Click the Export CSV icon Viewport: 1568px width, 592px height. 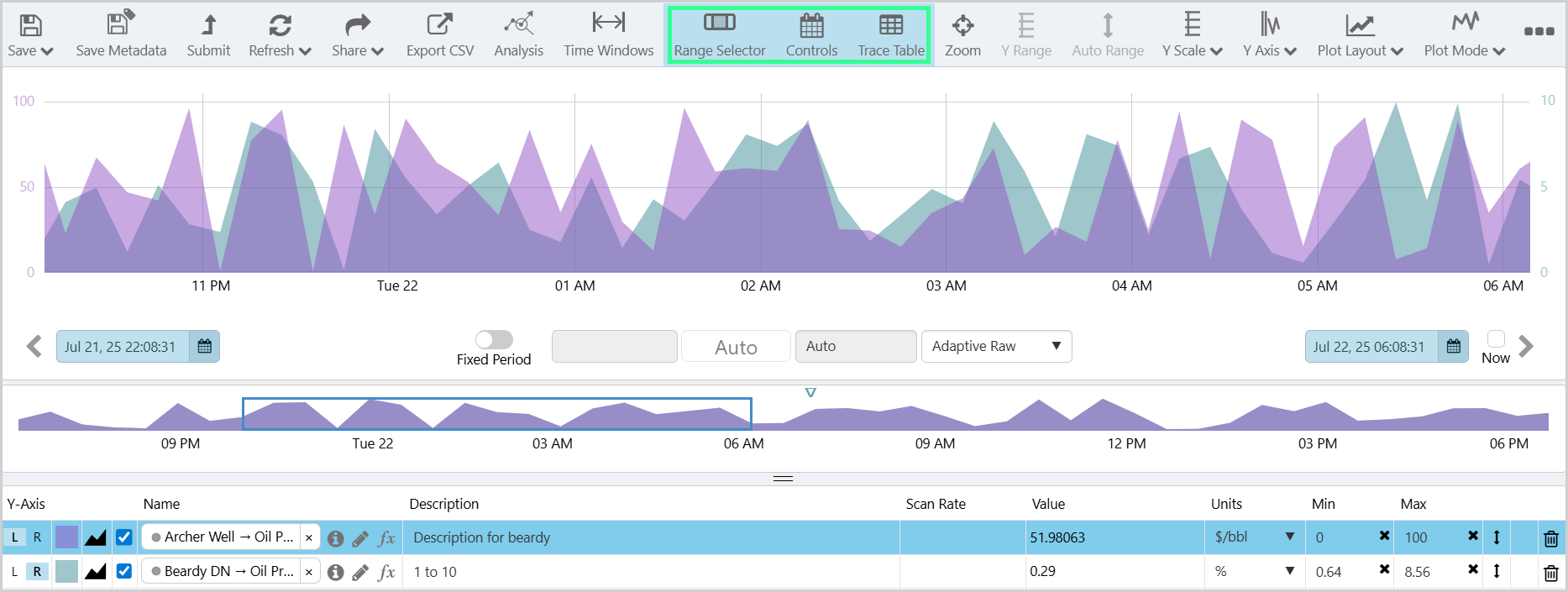pyautogui.click(x=439, y=25)
